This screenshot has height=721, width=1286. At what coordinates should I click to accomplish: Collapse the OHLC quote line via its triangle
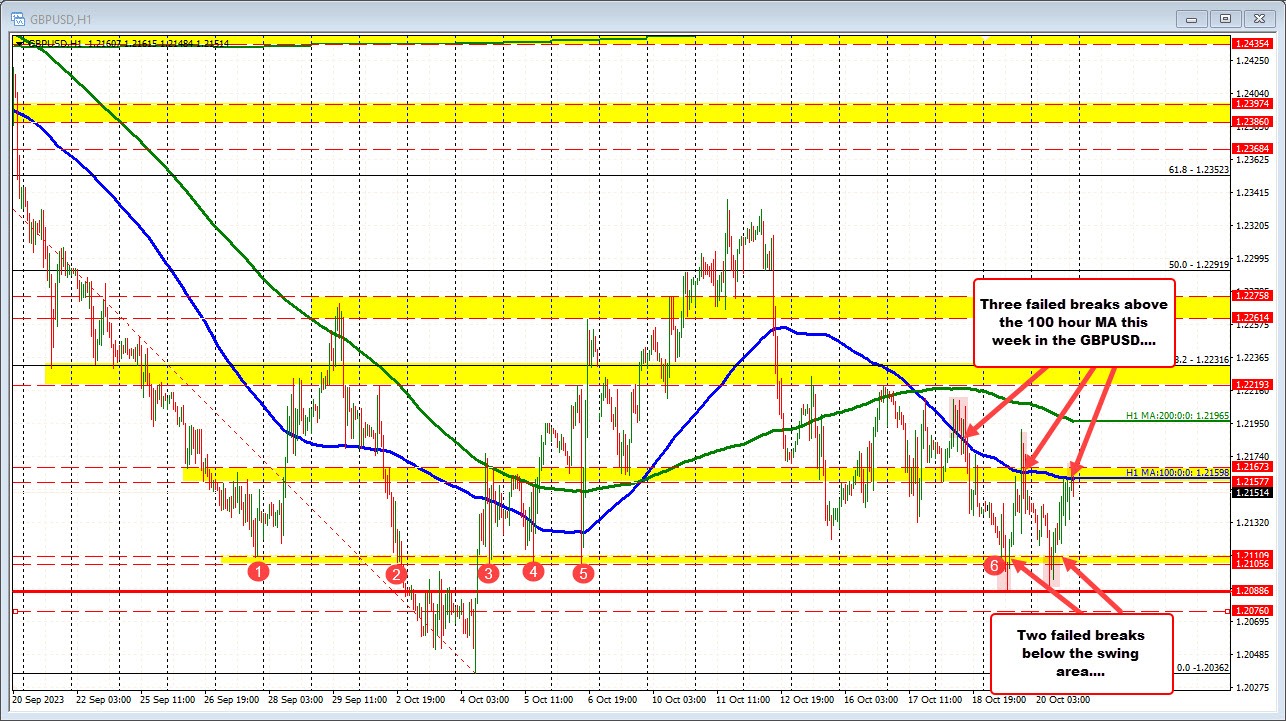tap(17, 41)
